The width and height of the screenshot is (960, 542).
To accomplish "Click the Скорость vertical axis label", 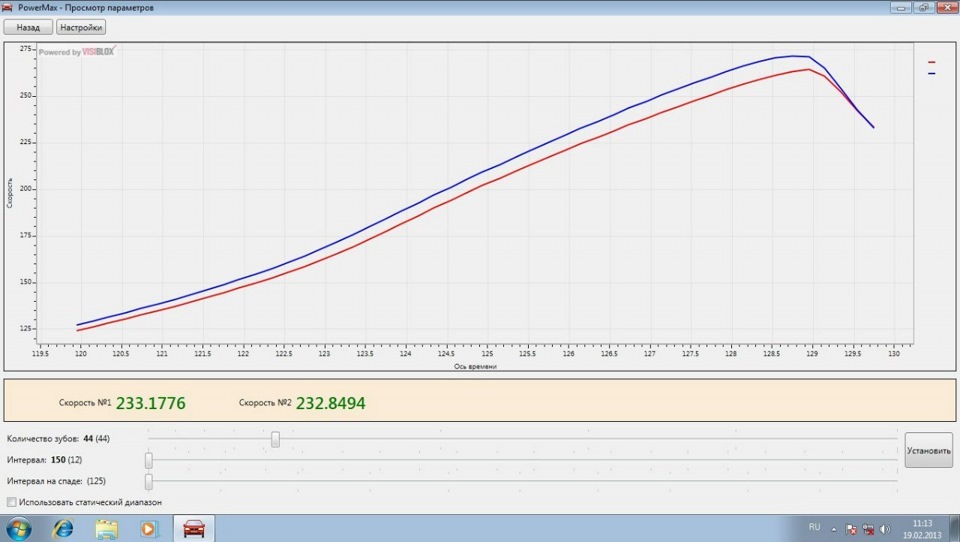I will [x=10, y=193].
